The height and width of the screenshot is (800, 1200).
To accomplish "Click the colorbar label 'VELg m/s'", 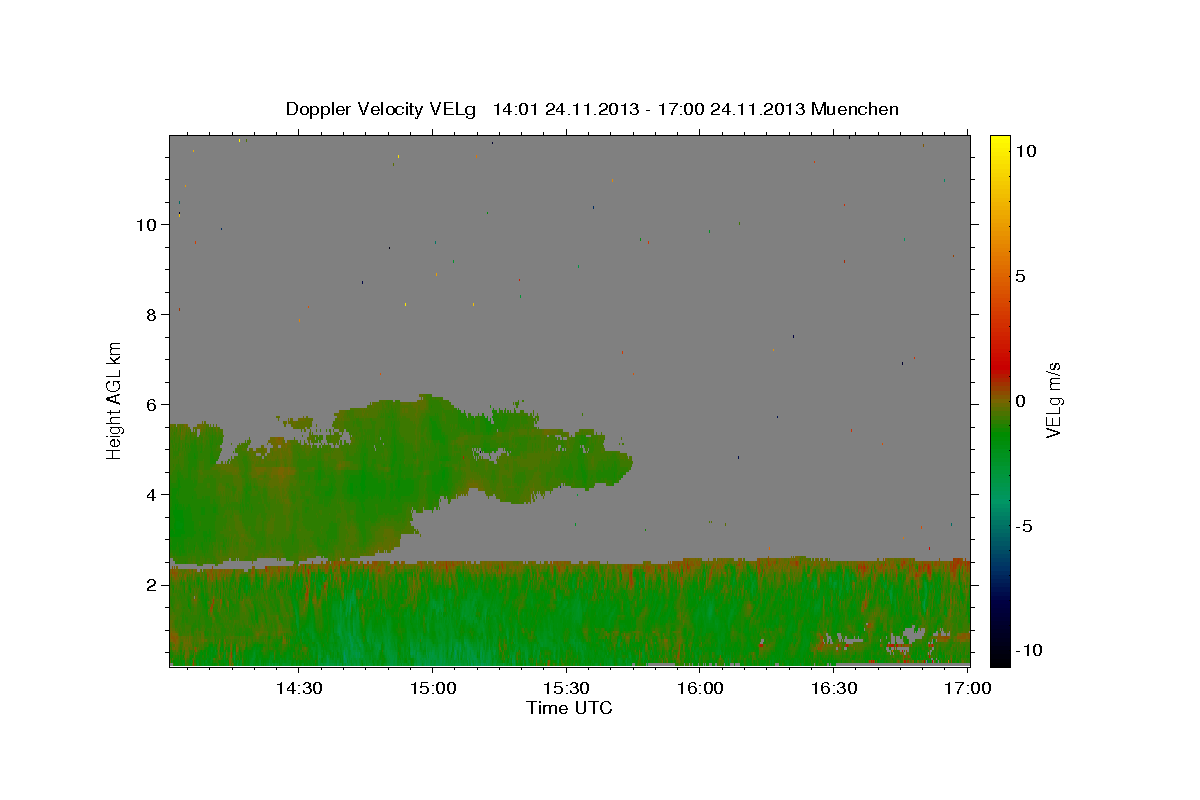I will (x=1054, y=400).
